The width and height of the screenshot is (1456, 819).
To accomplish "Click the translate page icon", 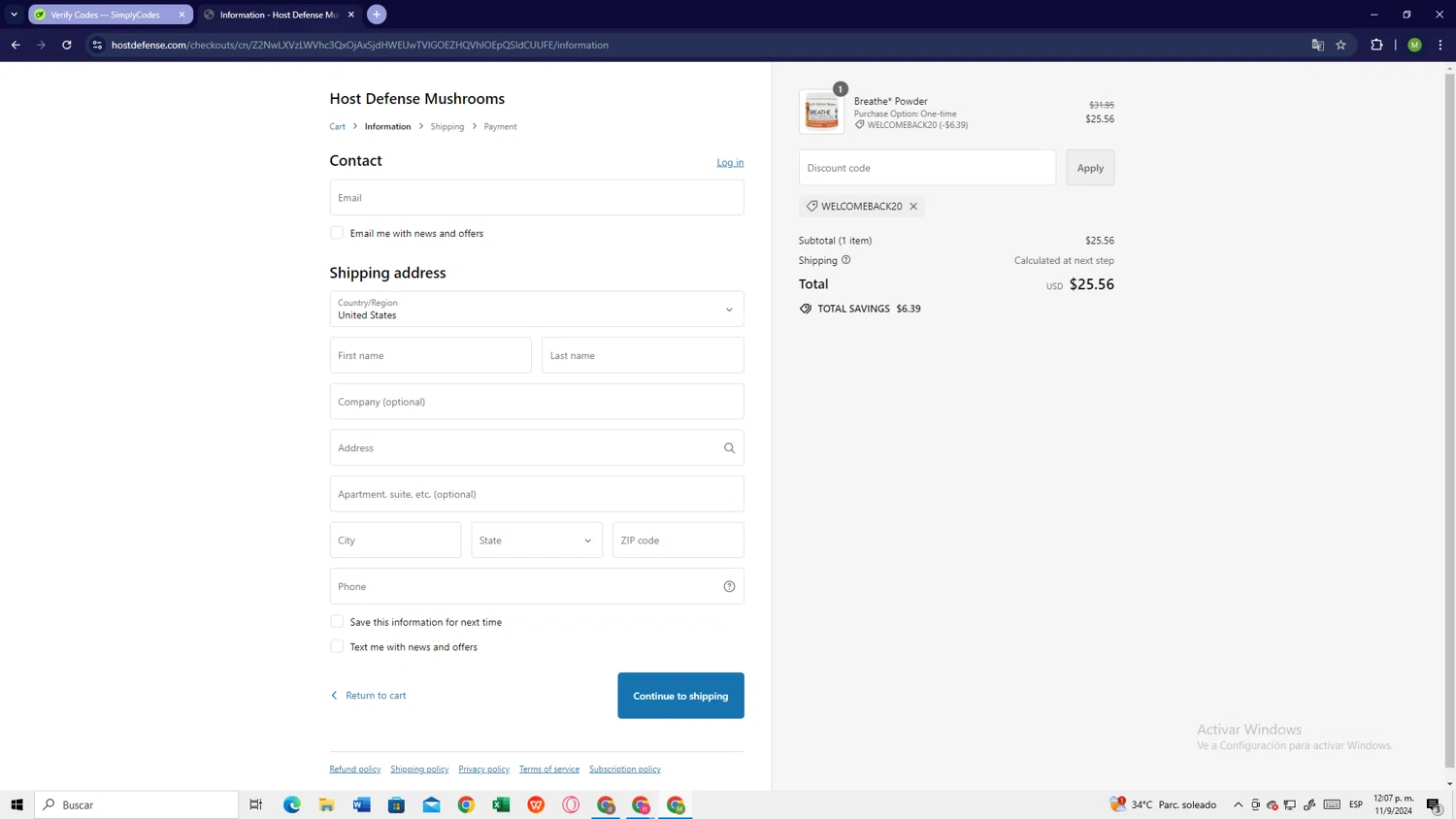I will click(x=1317, y=45).
